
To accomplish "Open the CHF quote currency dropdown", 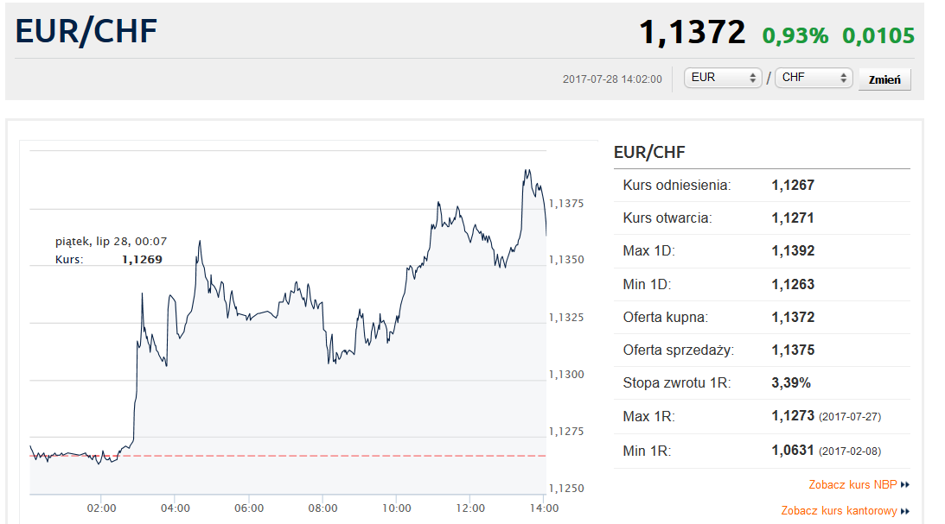I will click(814, 78).
